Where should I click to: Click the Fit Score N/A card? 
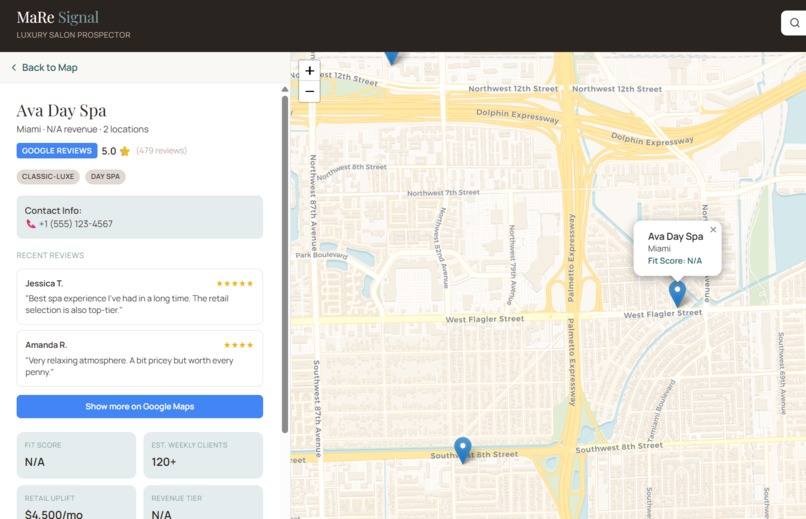tap(76, 455)
